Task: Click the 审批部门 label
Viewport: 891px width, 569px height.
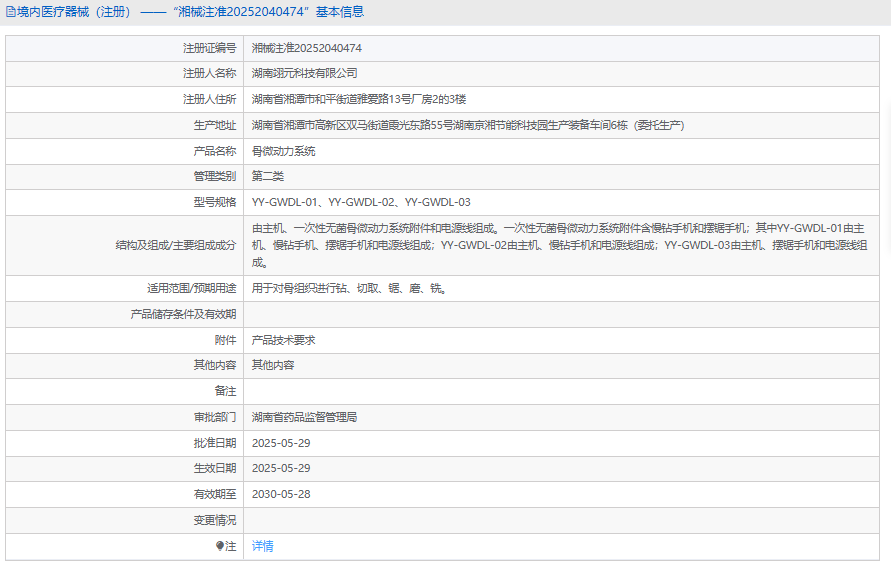Action: 215,417
